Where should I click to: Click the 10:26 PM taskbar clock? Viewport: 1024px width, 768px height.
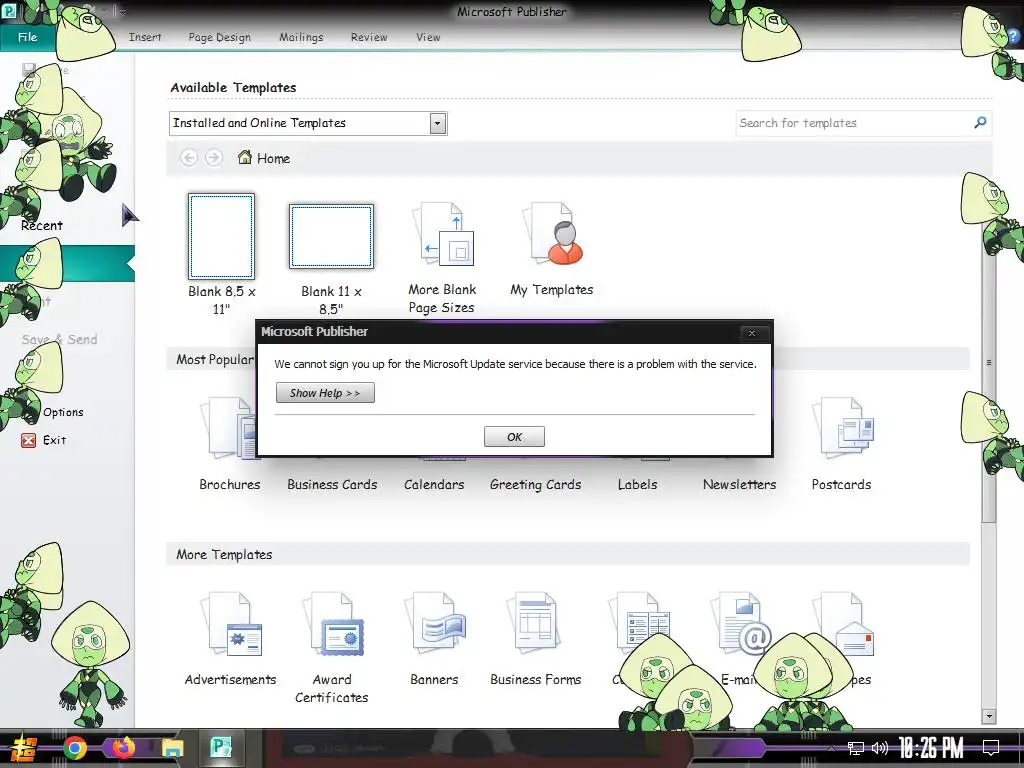931,748
